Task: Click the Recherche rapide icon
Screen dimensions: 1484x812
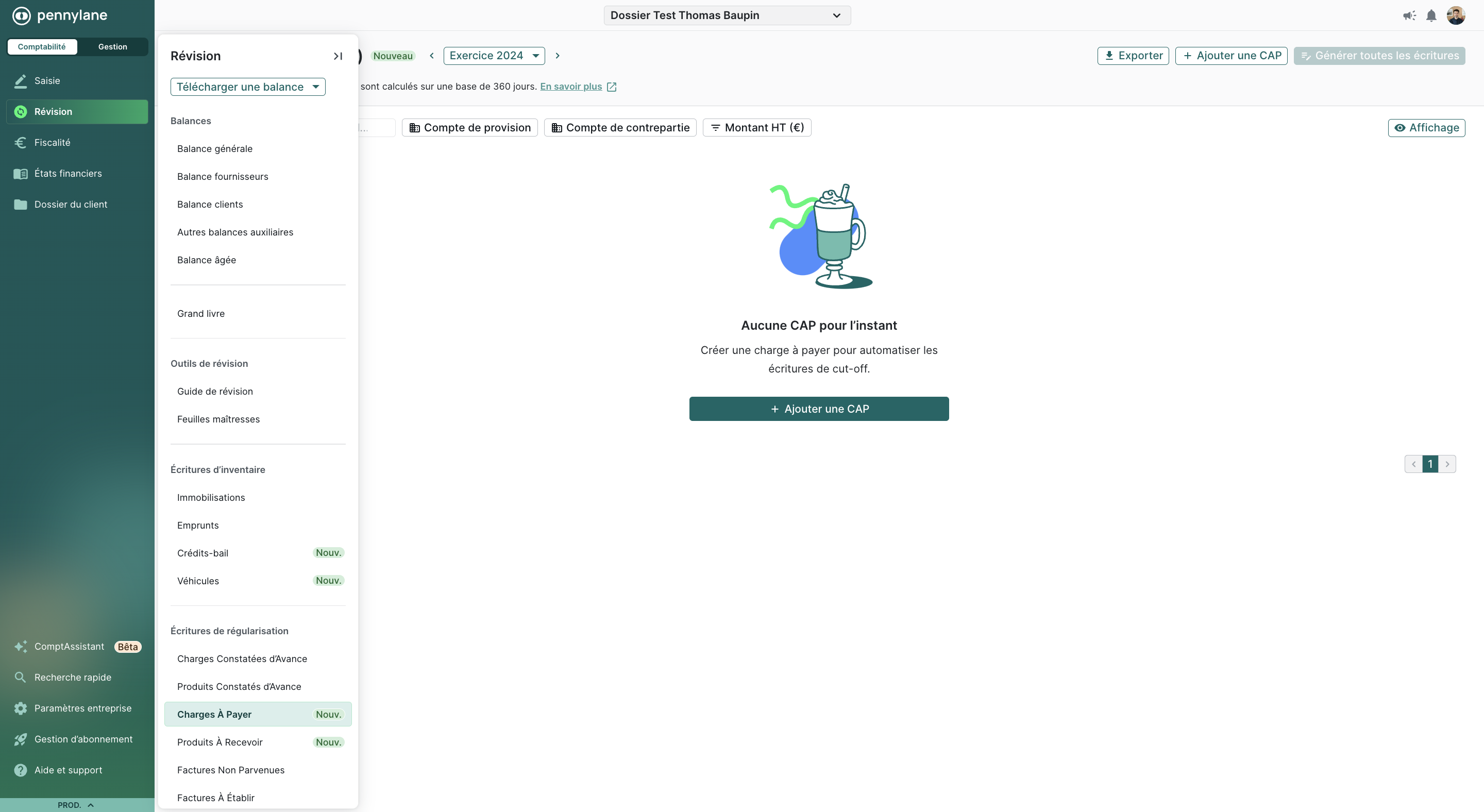Action: [x=20, y=677]
